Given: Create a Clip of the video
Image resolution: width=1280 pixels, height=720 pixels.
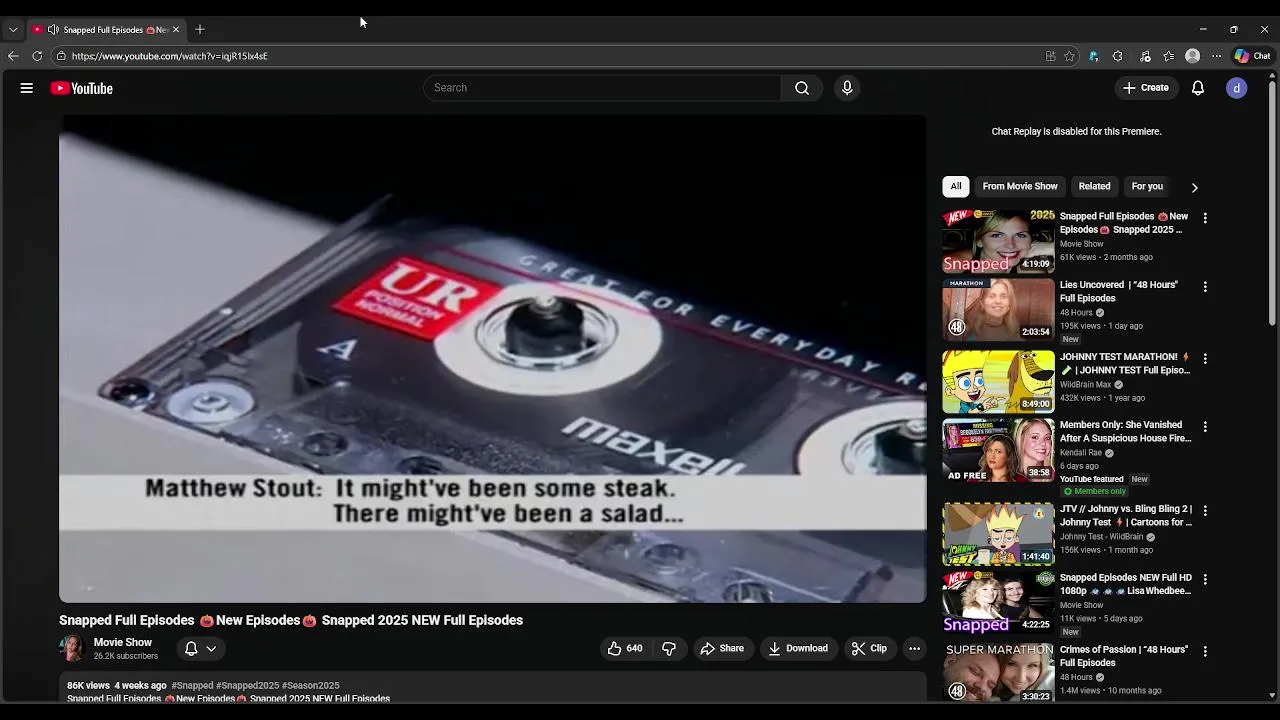Looking at the screenshot, I should point(869,649).
